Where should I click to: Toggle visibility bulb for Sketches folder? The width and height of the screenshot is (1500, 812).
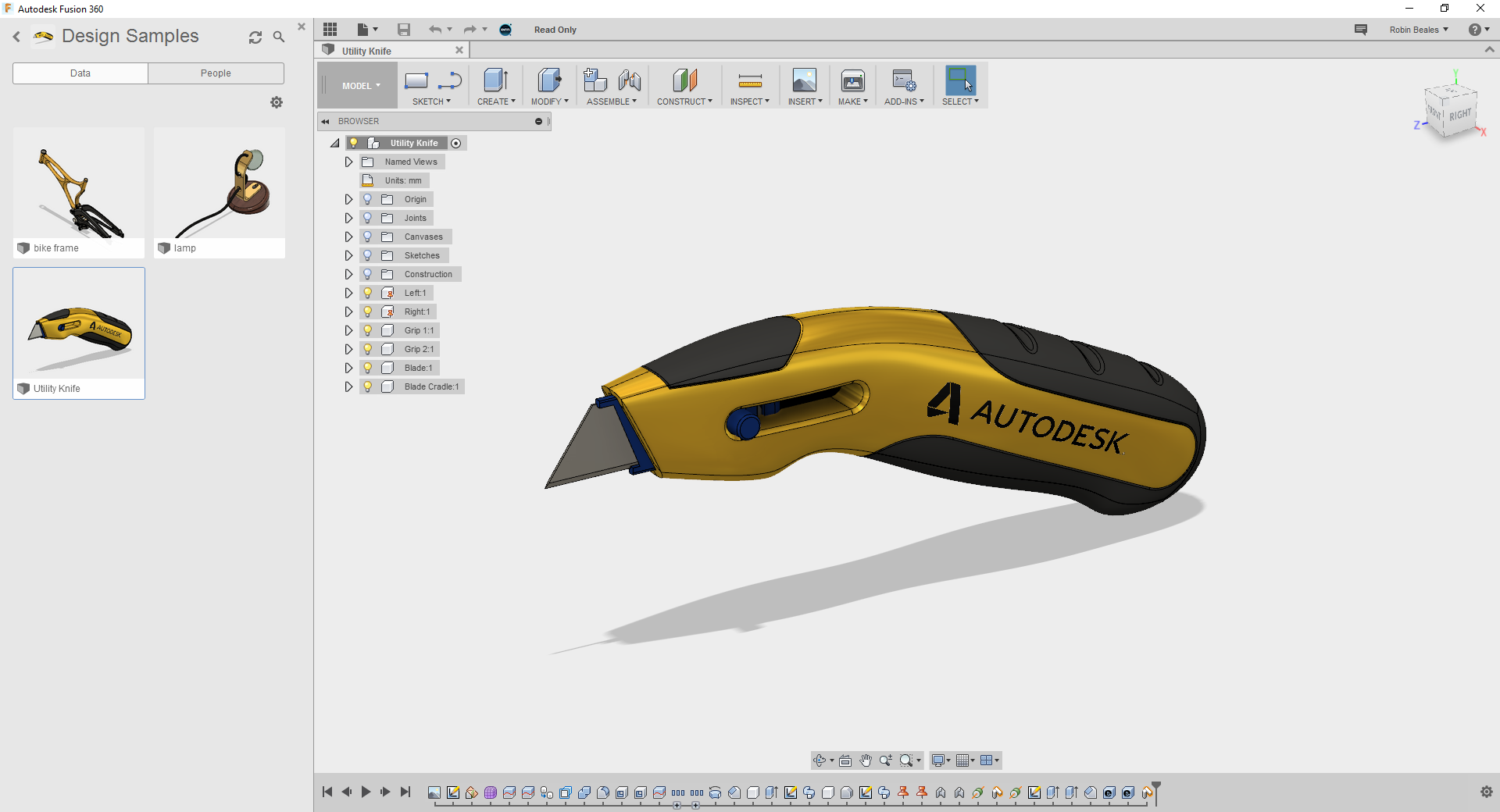[368, 255]
